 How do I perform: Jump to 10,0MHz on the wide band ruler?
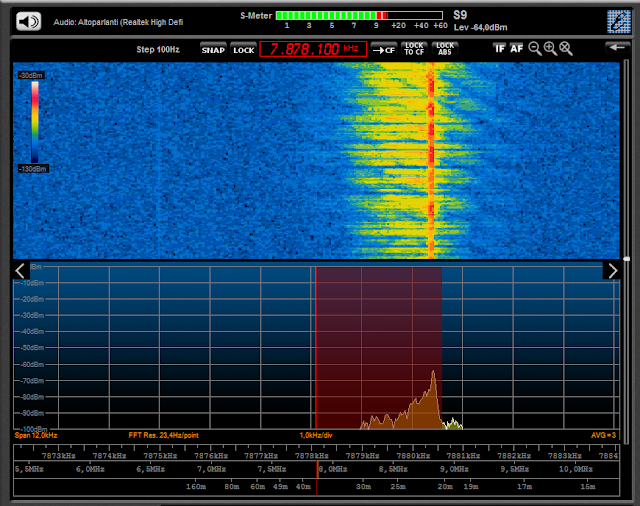point(576,469)
